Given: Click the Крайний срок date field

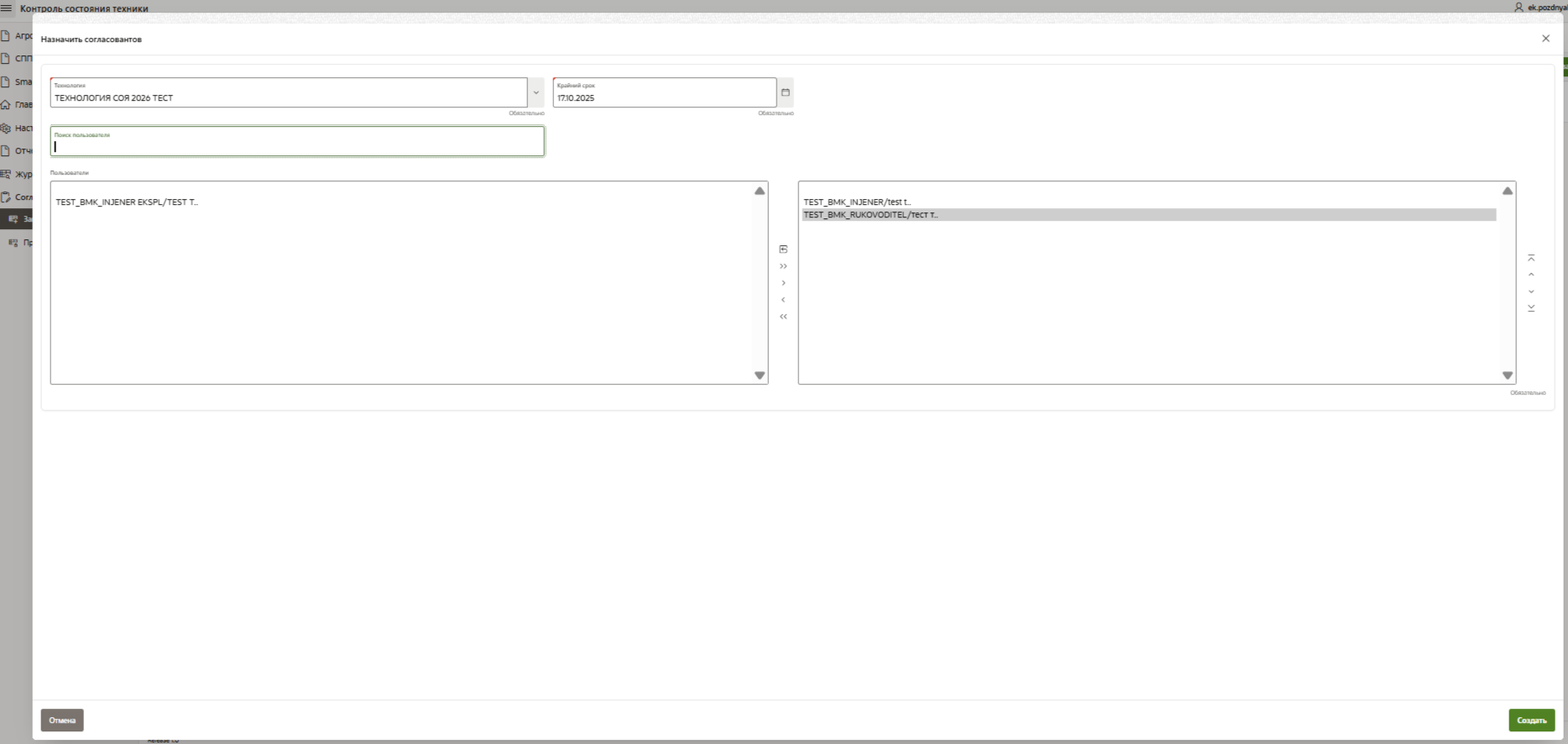Looking at the screenshot, I should (663, 97).
